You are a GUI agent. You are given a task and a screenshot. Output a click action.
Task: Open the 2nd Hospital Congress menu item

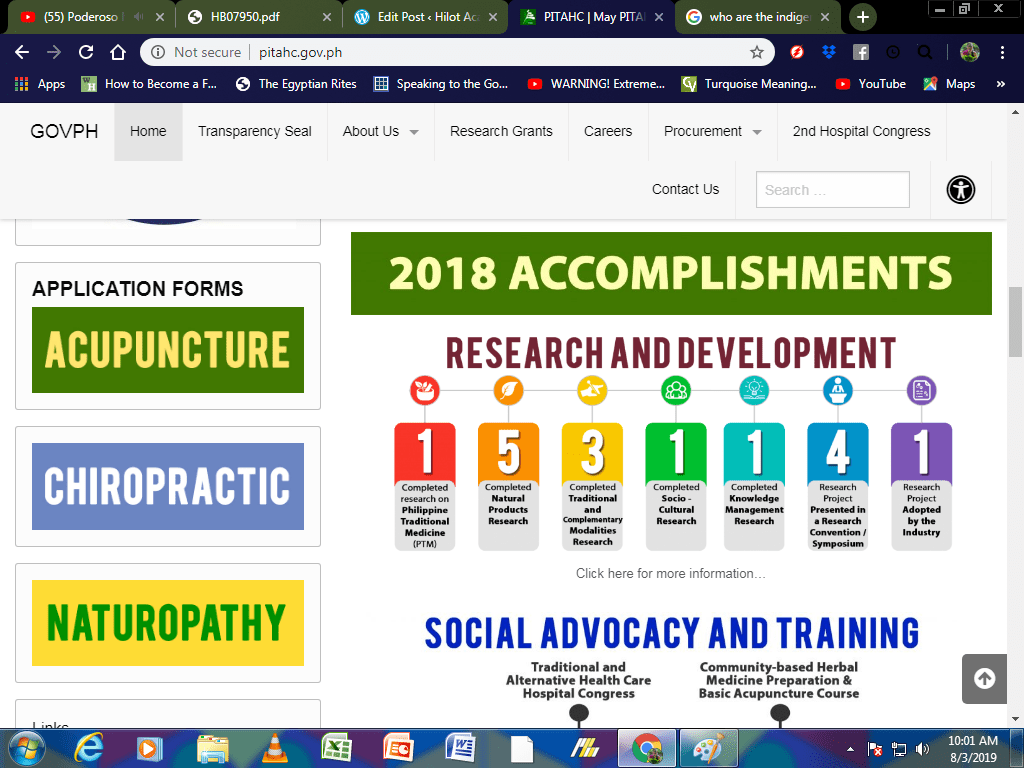click(x=861, y=131)
